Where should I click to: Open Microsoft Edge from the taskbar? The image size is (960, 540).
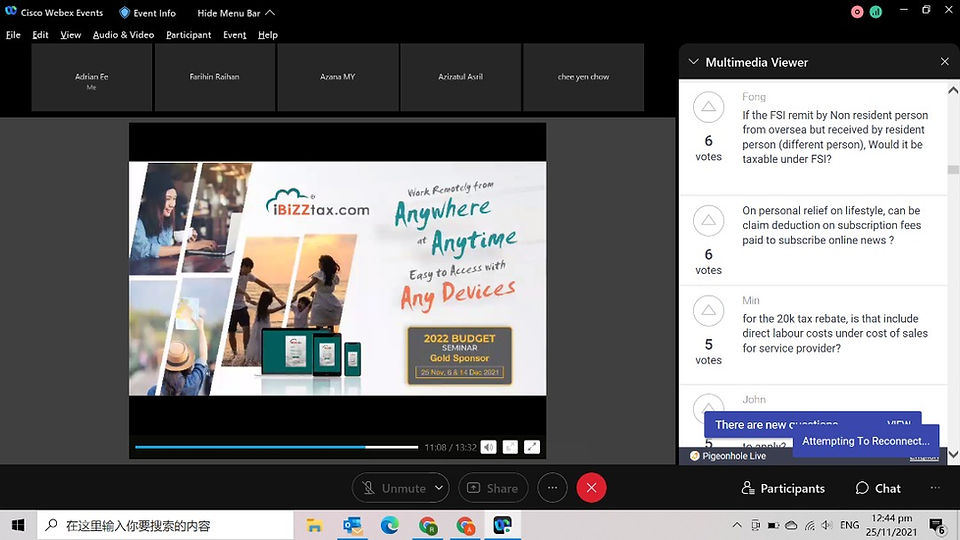pos(389,525)
